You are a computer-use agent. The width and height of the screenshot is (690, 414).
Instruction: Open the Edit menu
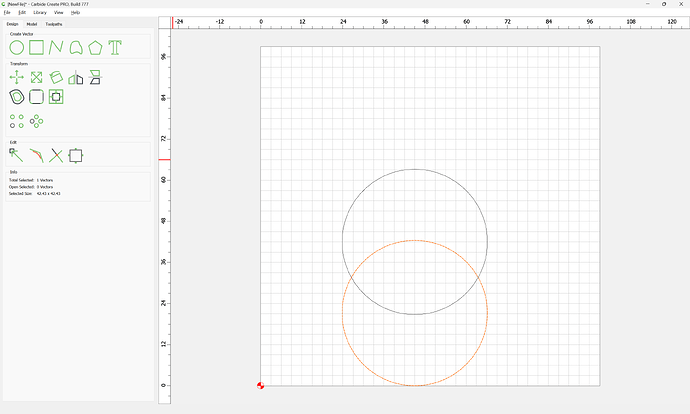tap(22, 13)
